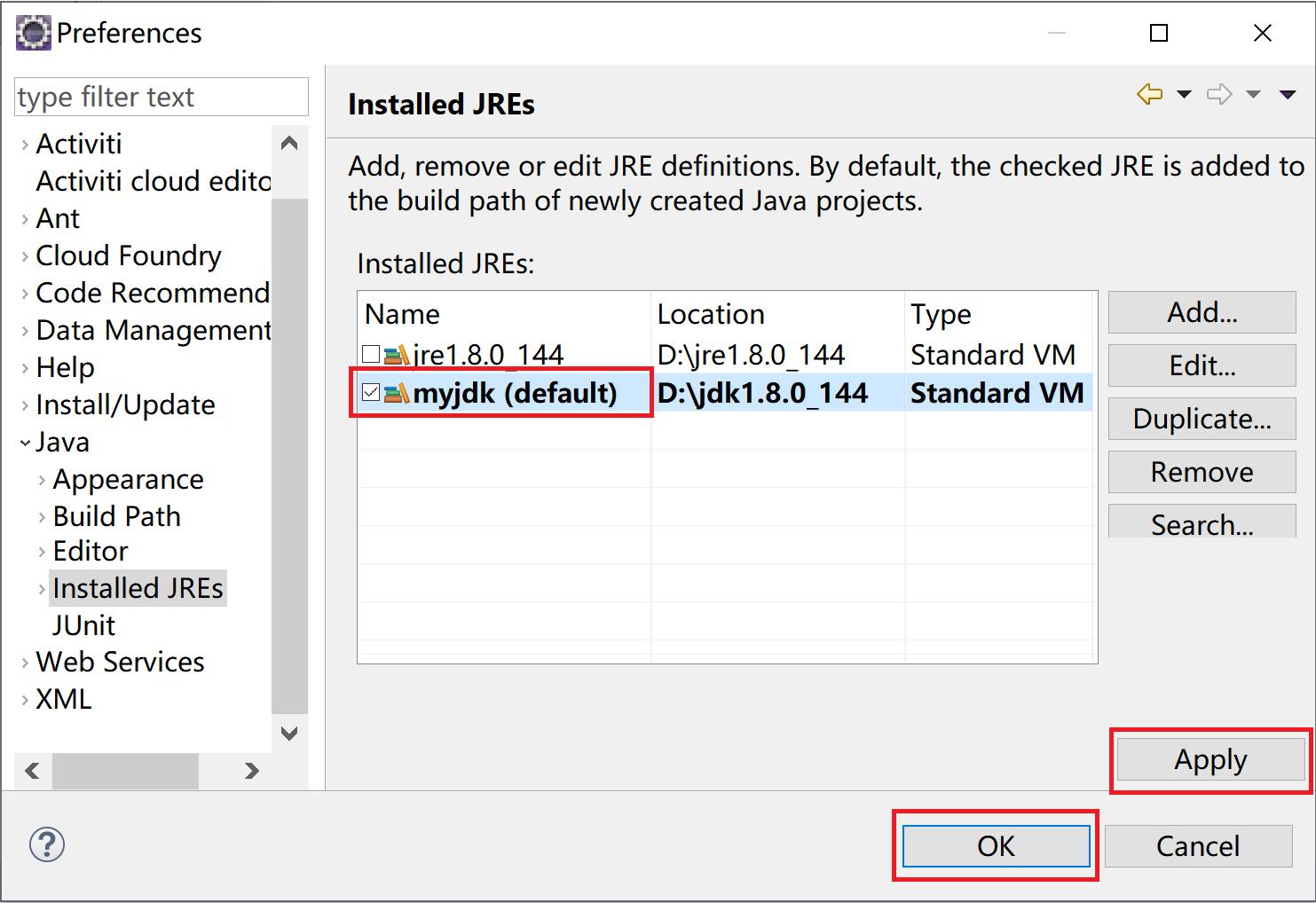
Task: Click the forward navigation arrow
Action: (1219, 94)
